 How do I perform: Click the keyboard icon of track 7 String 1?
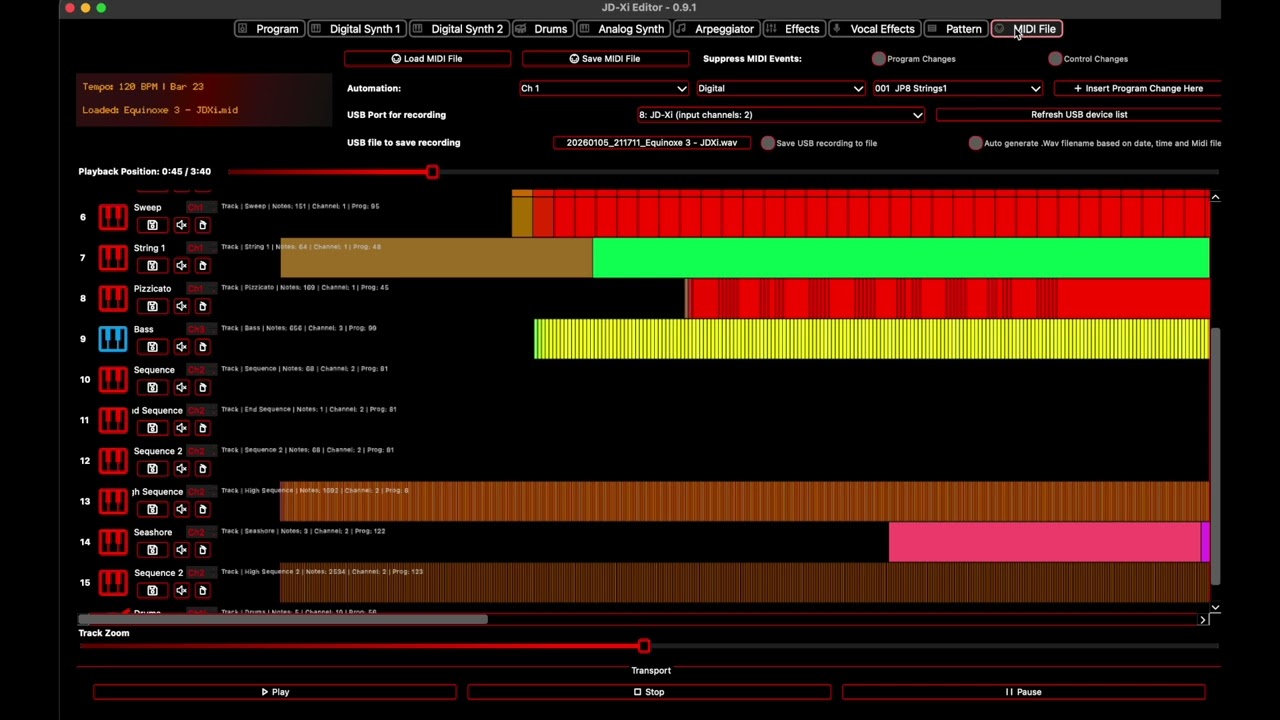(x=113, y=258)
